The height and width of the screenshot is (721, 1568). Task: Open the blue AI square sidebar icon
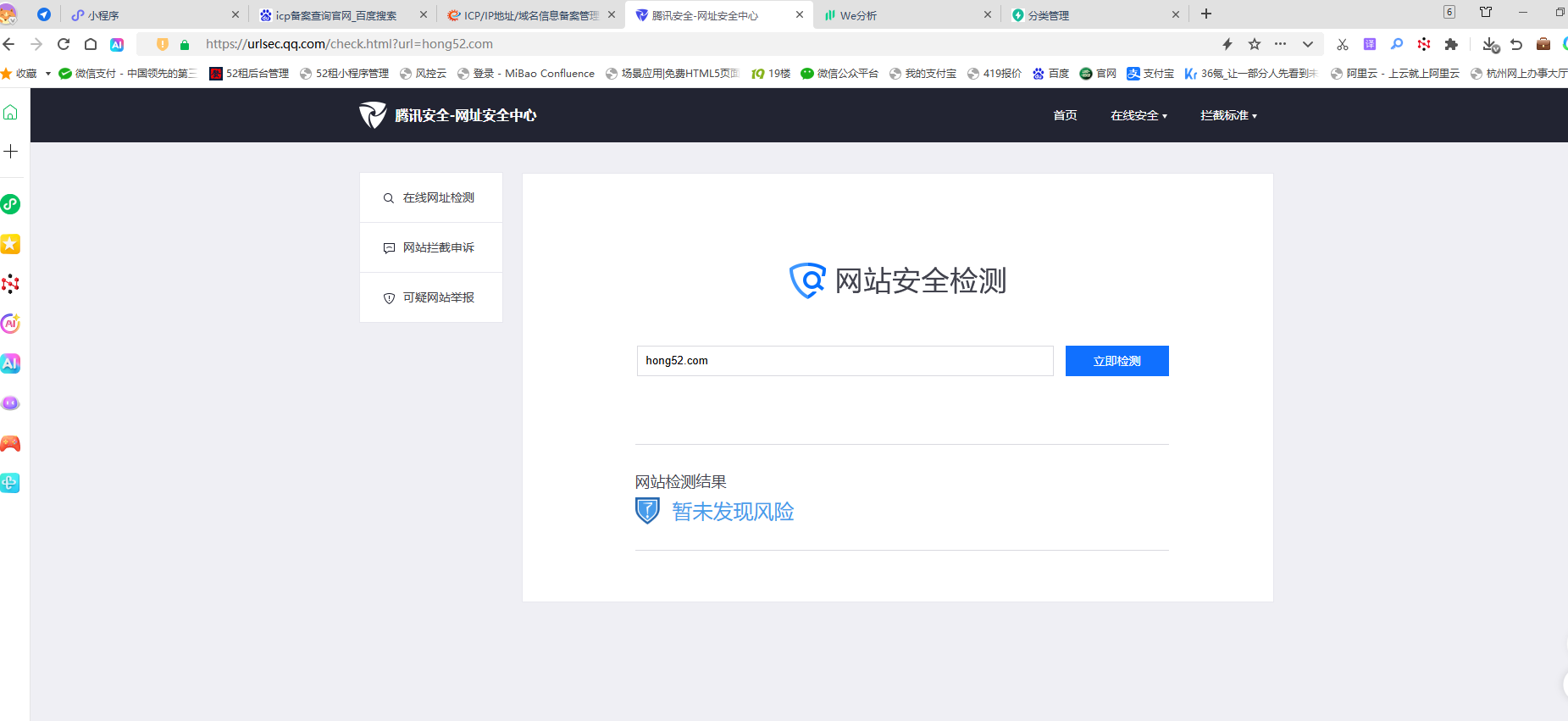(x=10, y=363)
